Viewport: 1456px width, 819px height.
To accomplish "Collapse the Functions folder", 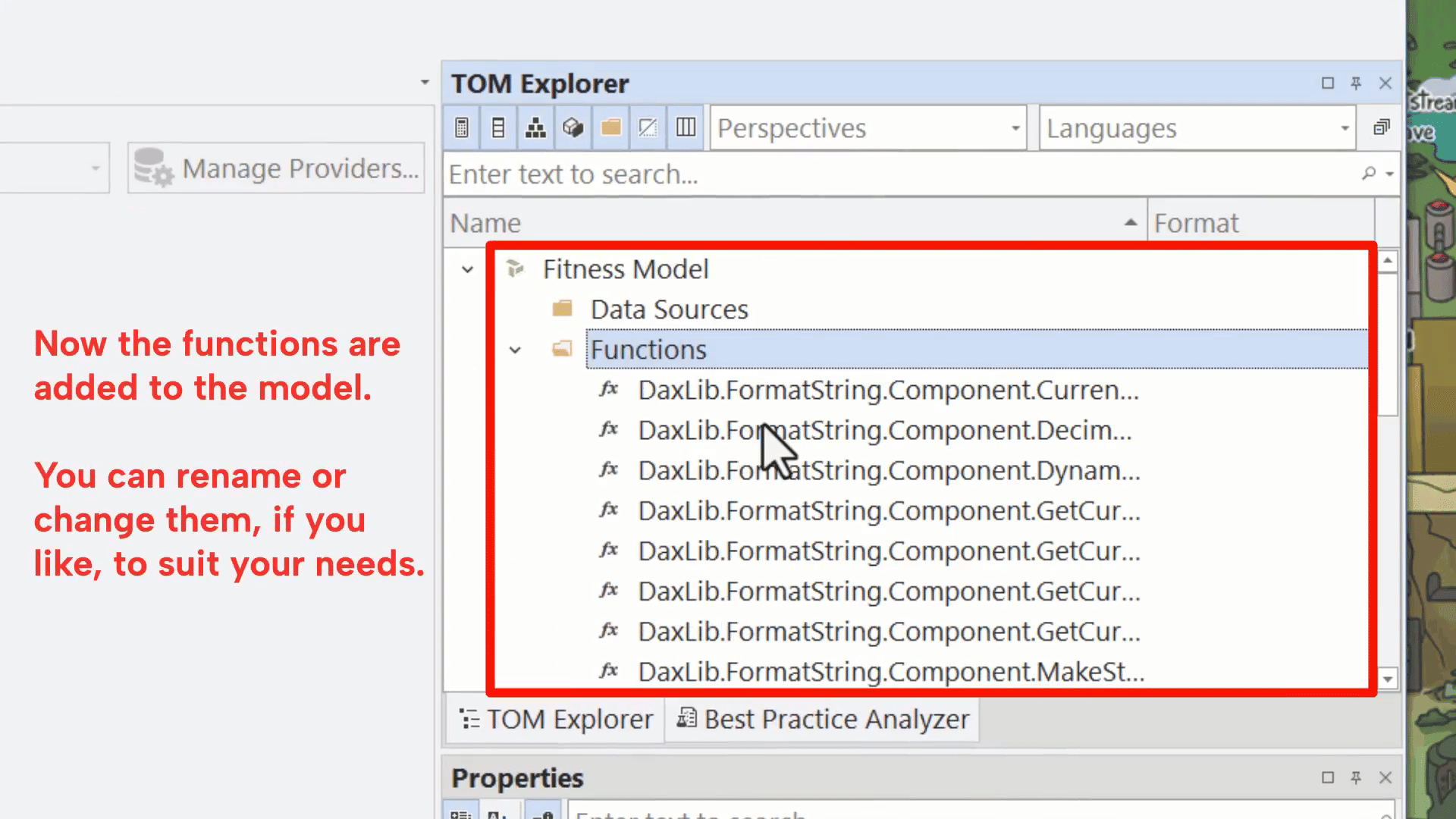I will 515,350.
